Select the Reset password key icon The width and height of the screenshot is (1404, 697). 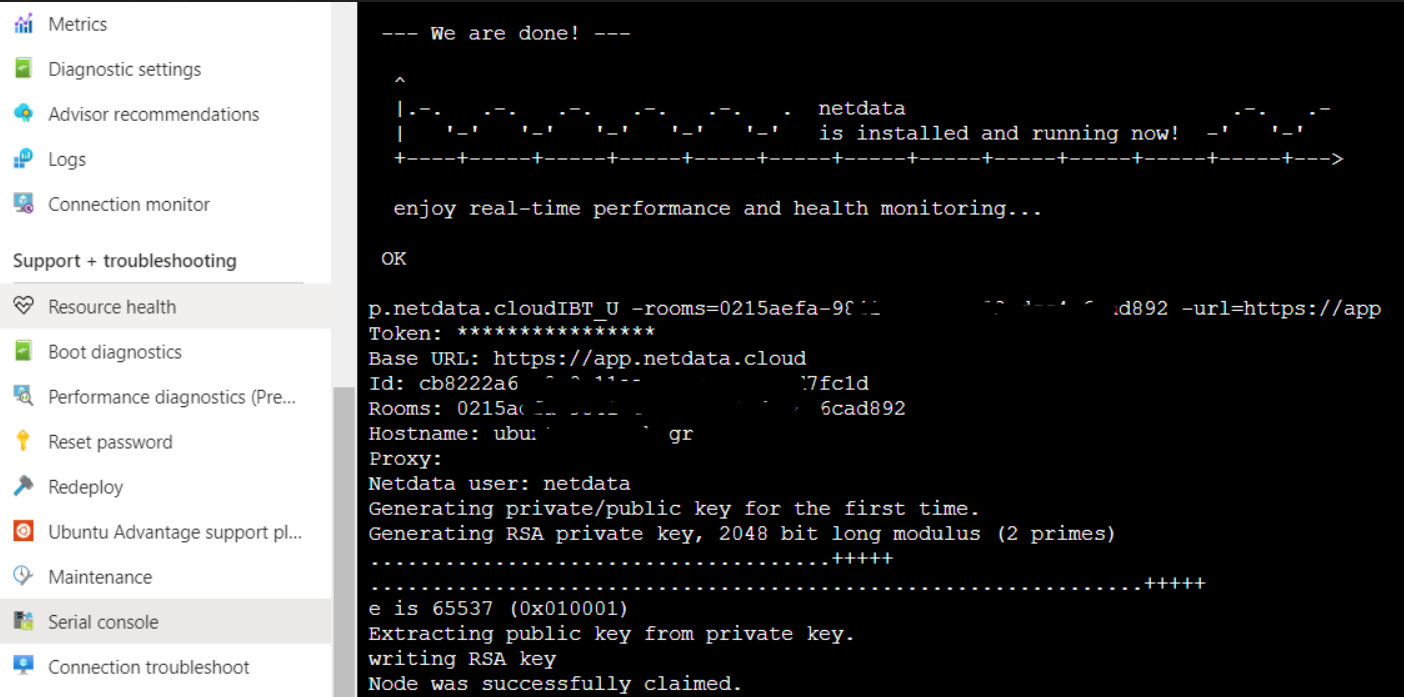(x=22, y=442)
